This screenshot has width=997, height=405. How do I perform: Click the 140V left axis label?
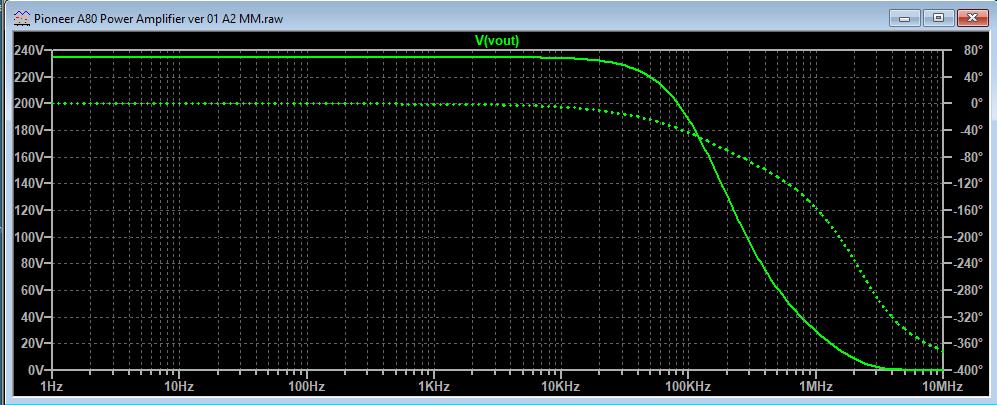point(29,184)
